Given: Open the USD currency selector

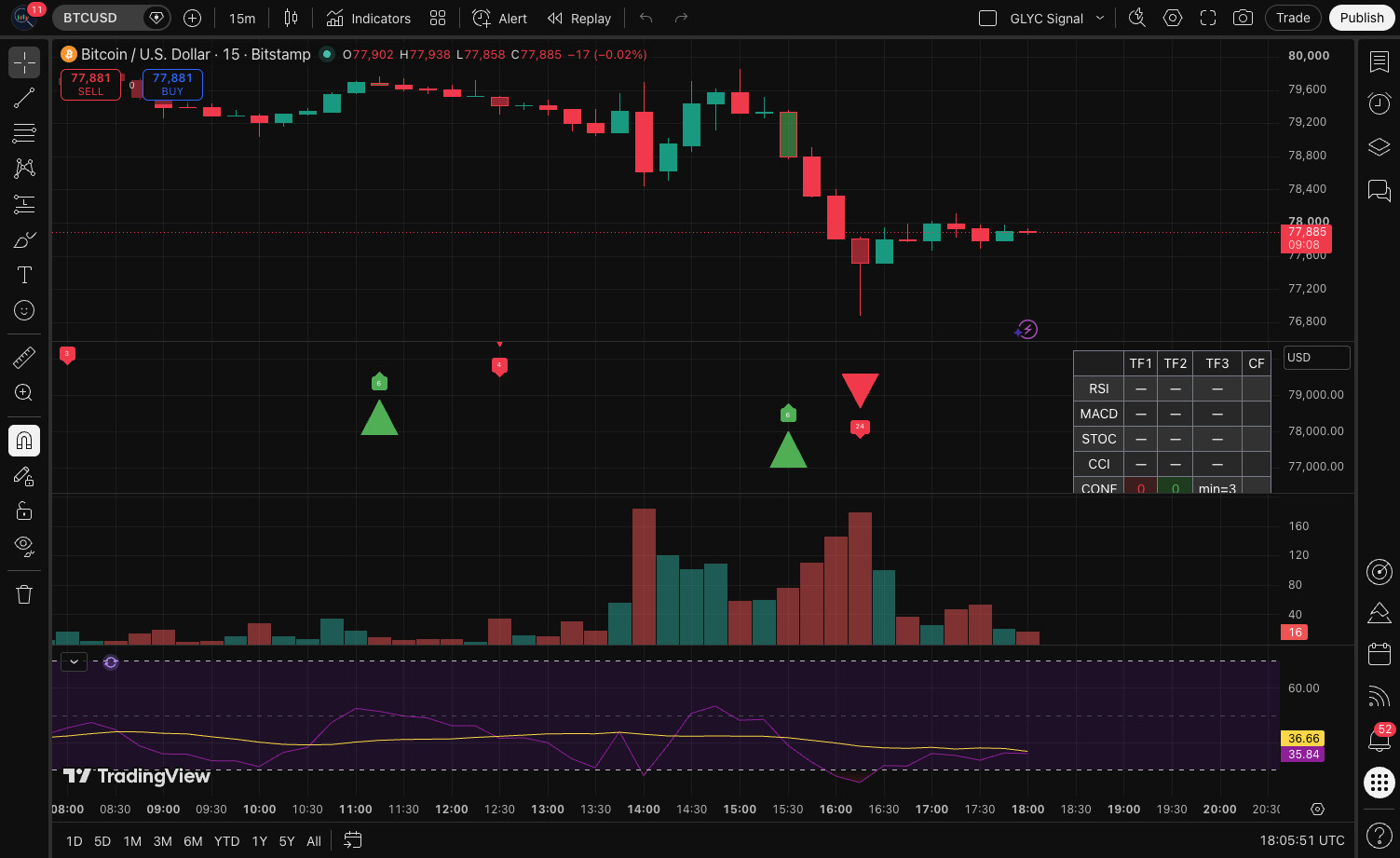Looking at the screenshot, I should (1317, 358).
